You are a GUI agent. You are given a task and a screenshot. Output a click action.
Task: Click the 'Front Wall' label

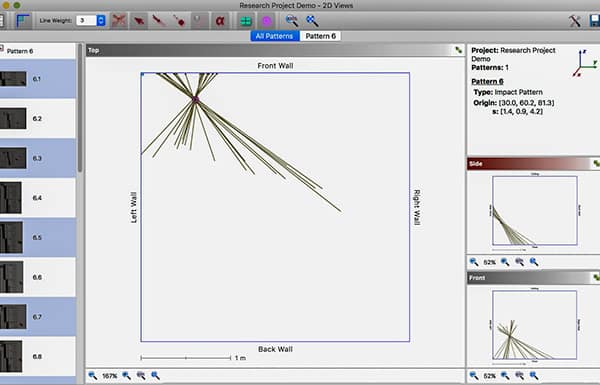[x=275, y=66]
